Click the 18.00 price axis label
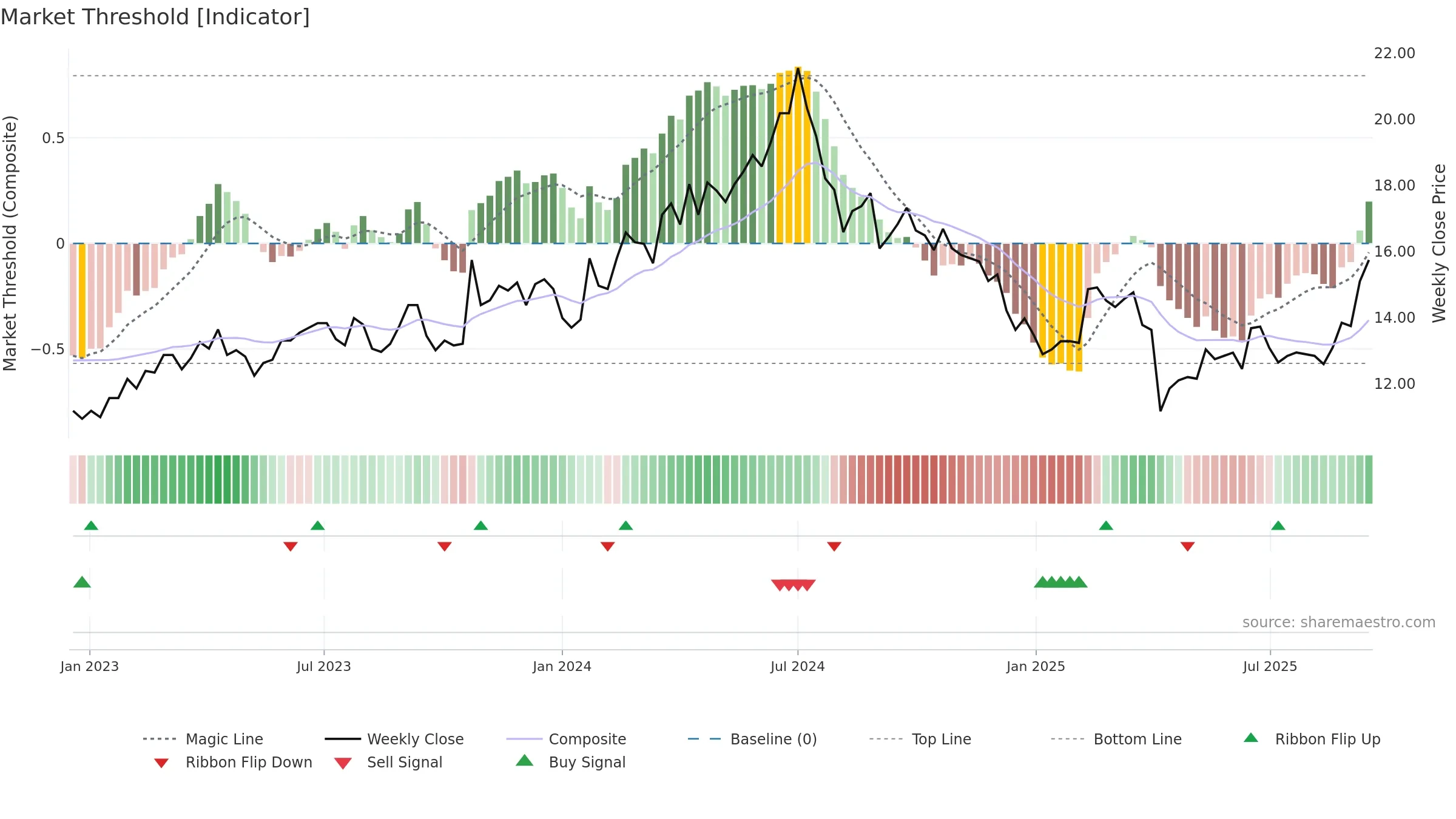This screenshot has width=1456, height=819. click(1395, 186)
